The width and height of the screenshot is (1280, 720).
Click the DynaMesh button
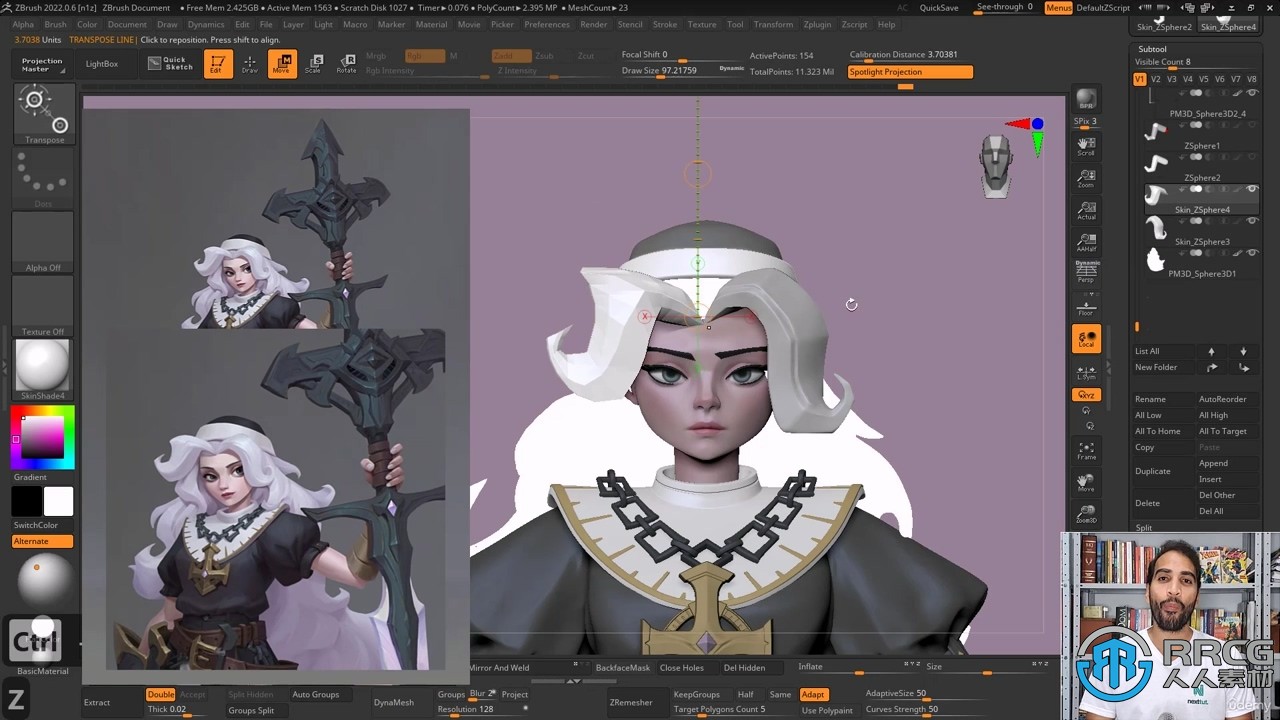tap(394, 702)
